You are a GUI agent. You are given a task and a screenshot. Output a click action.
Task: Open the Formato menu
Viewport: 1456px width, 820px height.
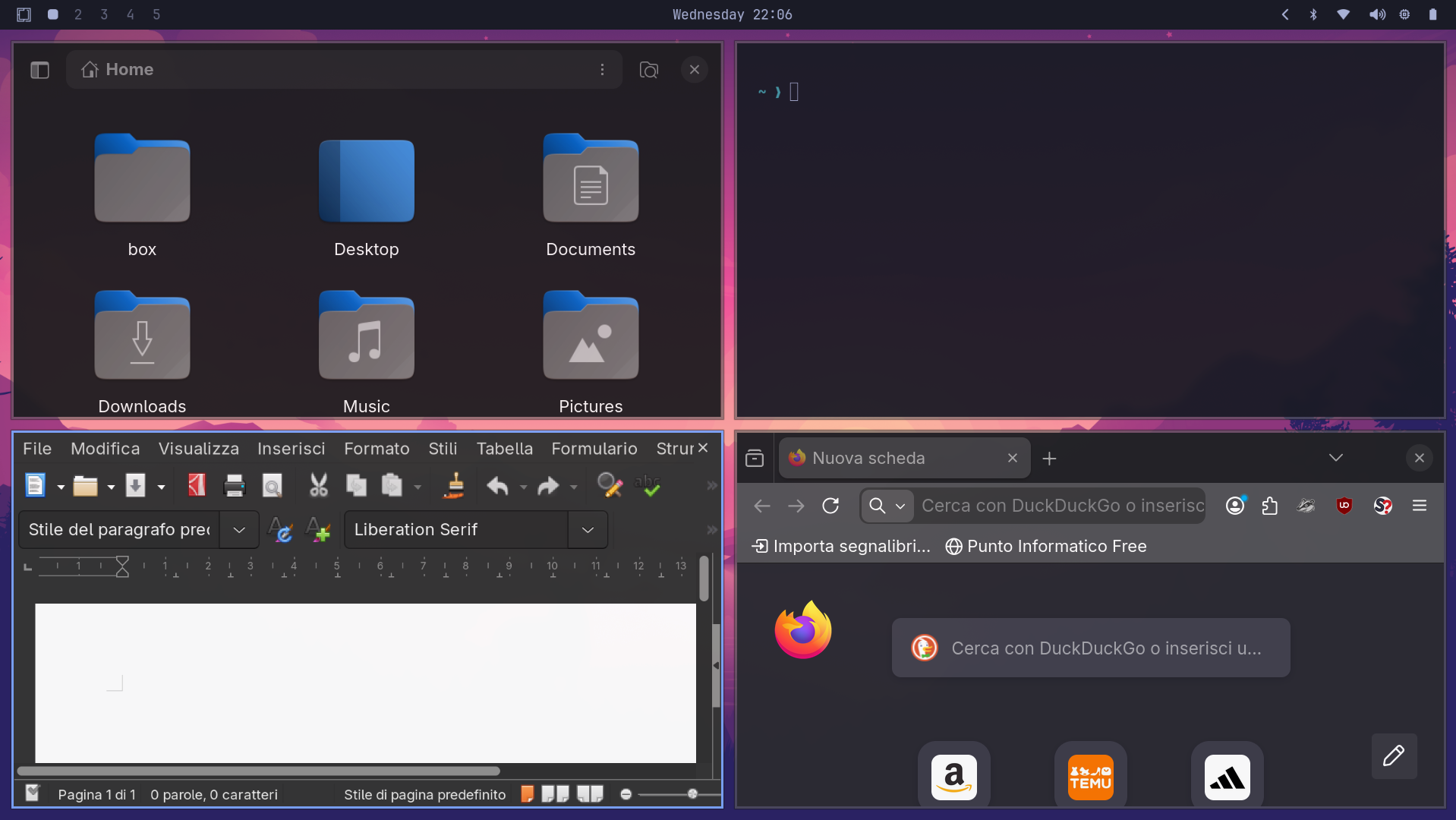[377, 449]
